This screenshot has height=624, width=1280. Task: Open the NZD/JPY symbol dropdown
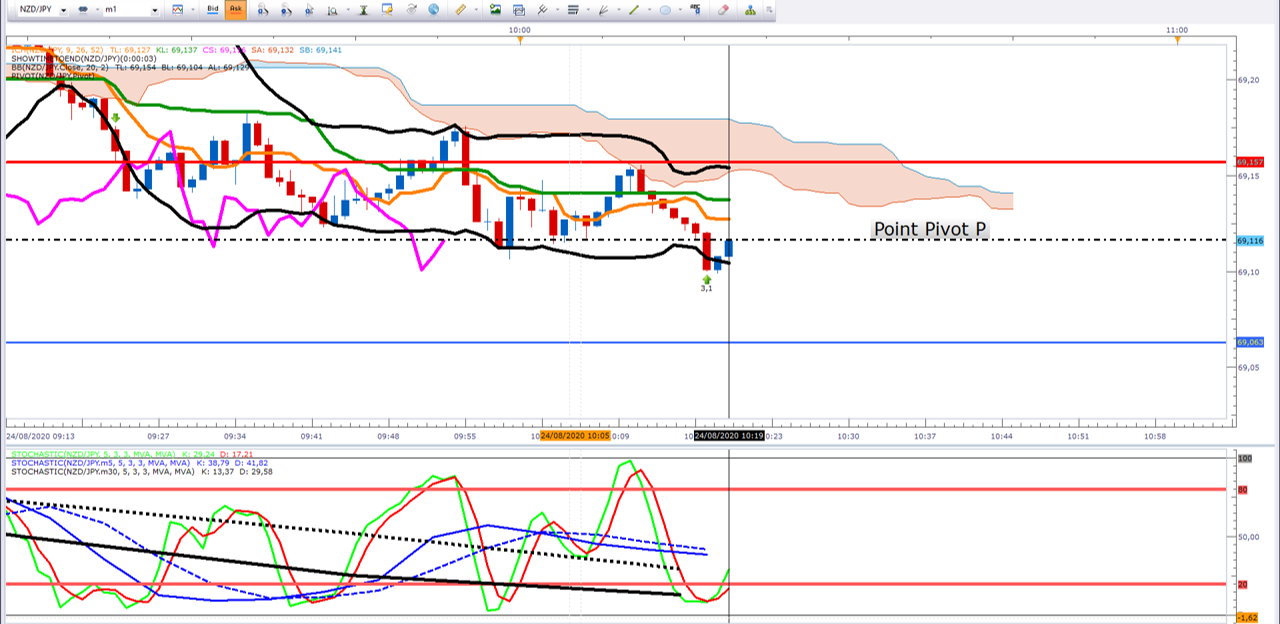click(63, 9)
